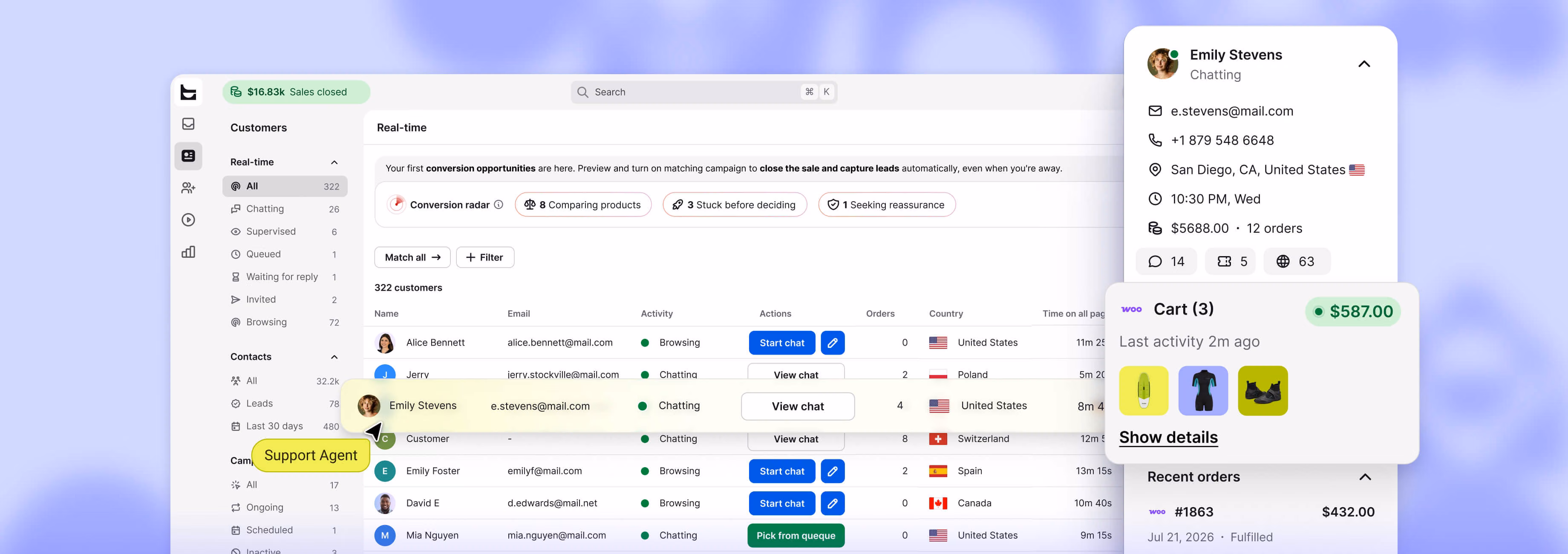The image size is (1568, 554).
Task: Click Pick from queue for Mia Nguyen
Action: click(x=796, y=536)
